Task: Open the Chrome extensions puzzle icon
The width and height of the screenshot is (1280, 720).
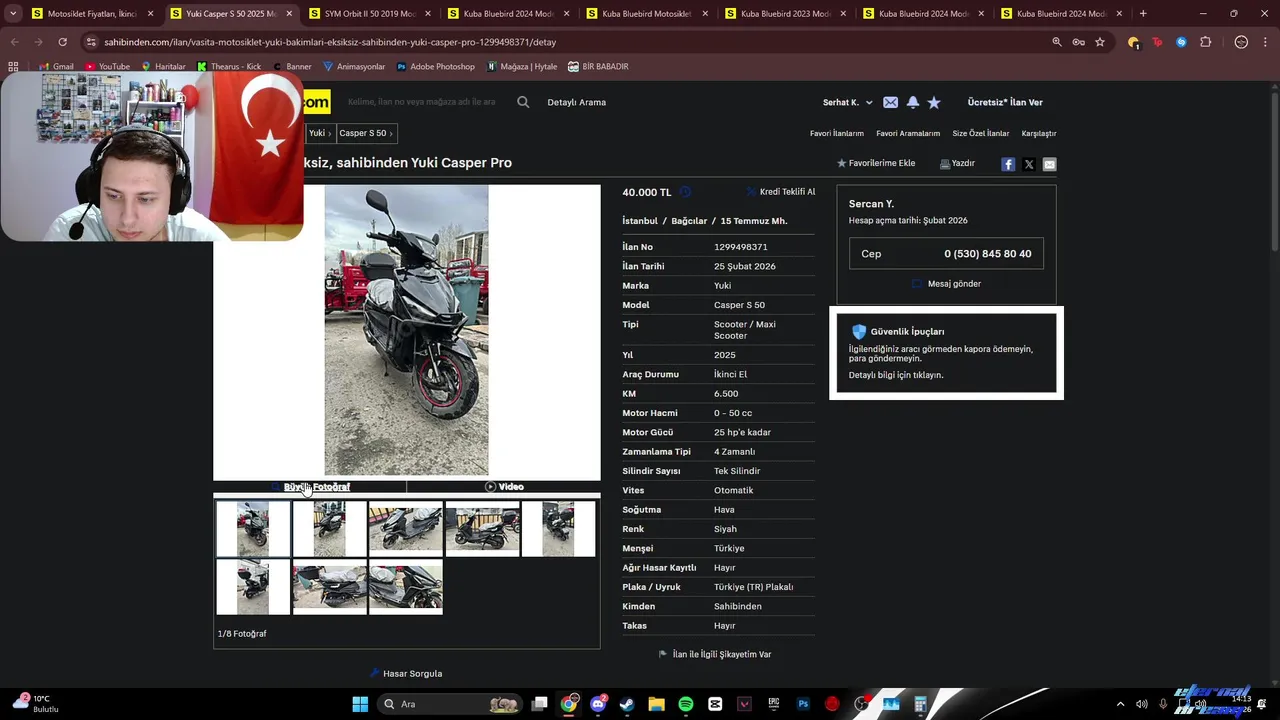Action: tap(1205, 42)
